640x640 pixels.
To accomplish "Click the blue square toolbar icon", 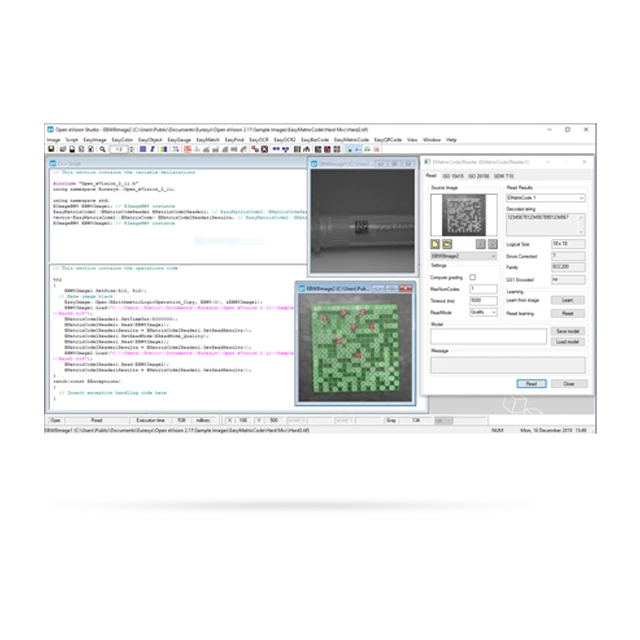I will pyautogui.click(x=141, y=149).
